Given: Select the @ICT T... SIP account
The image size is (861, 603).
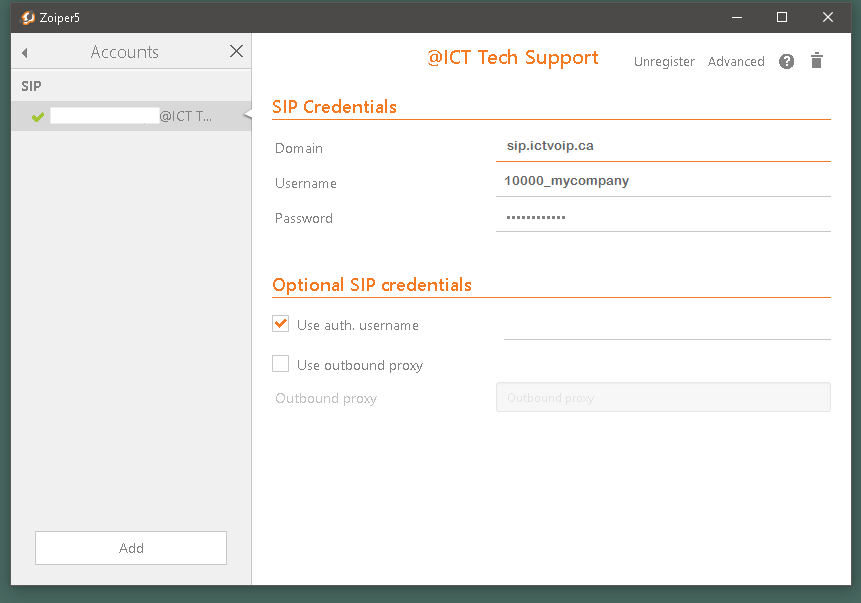Looking at the screenshot, I should [x=131, y=116].
